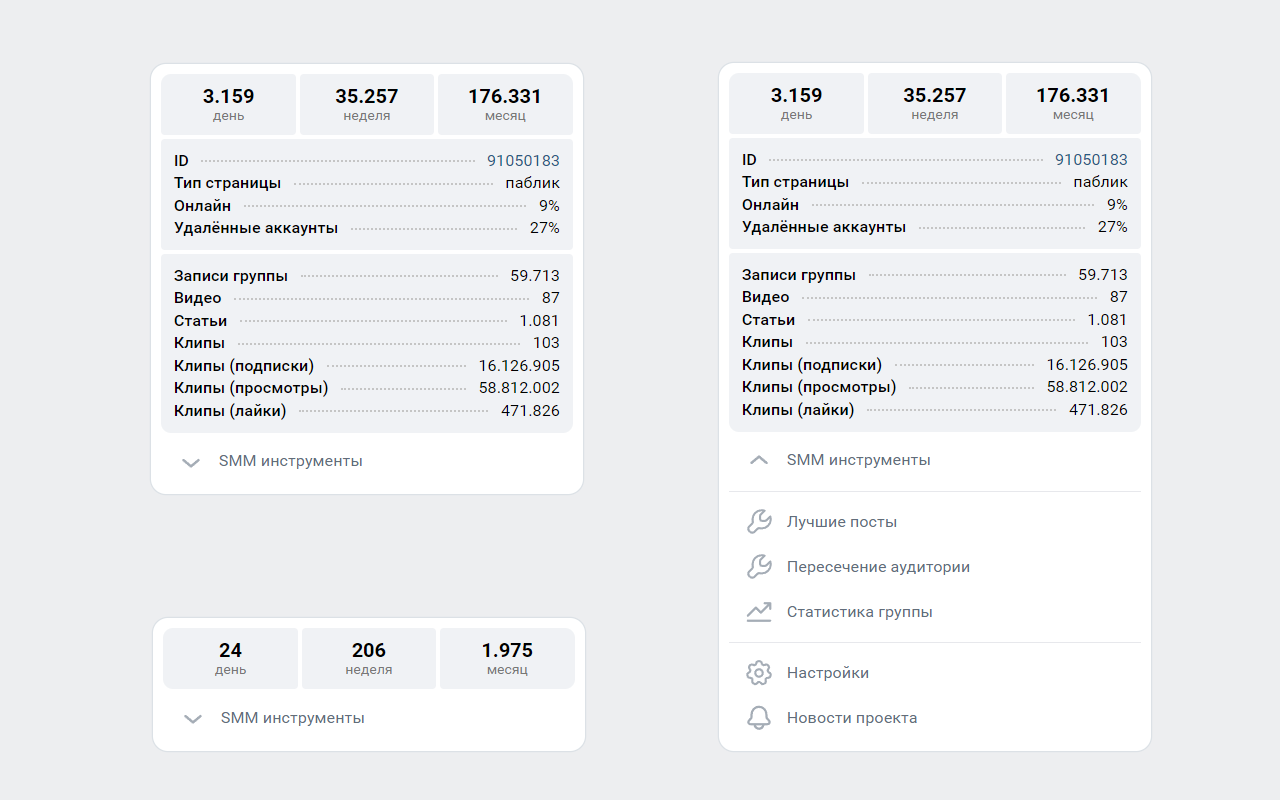Click the месяц tile showing 1.975
This screenshot has width=1280, height=800.
coord(506,657)
